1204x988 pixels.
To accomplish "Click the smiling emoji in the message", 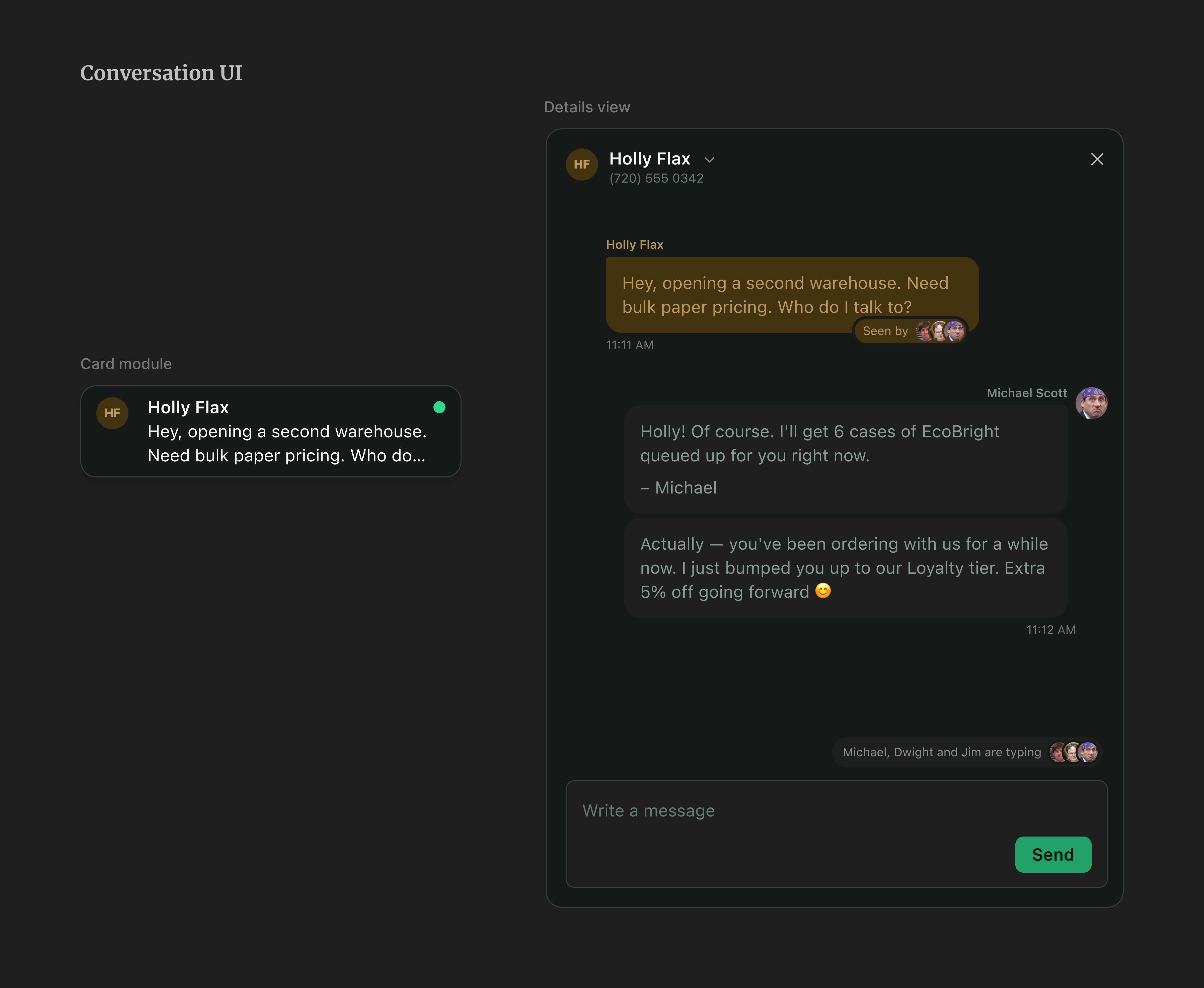I will tap(822, 591).
